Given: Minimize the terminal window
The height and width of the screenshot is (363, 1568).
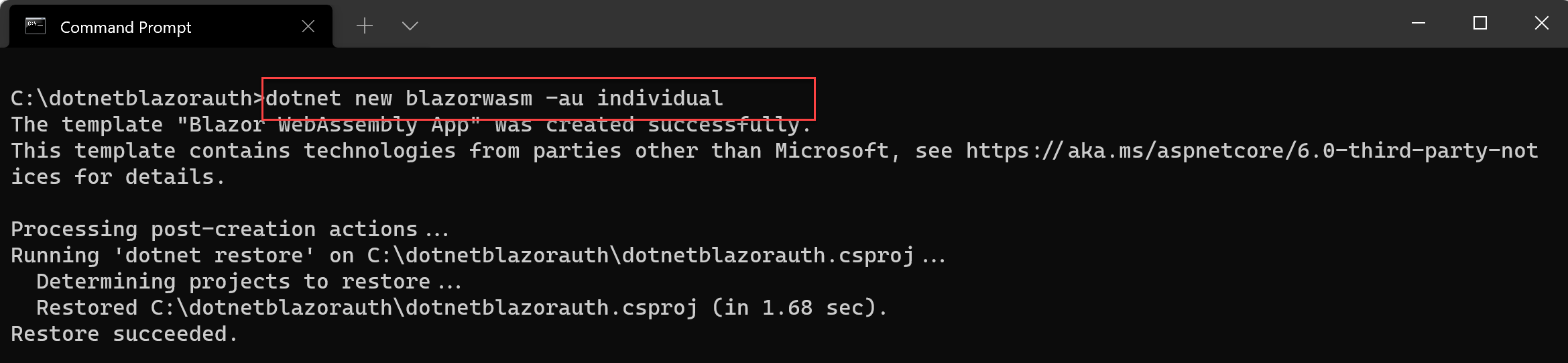Looking at the screenshot, I should pyautogui.click(x=1419, y=23).
